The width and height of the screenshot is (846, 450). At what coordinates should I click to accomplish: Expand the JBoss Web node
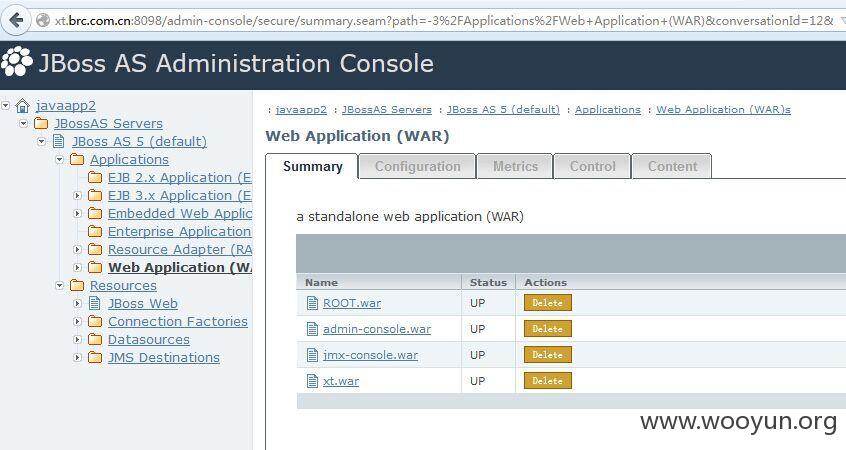77,304
